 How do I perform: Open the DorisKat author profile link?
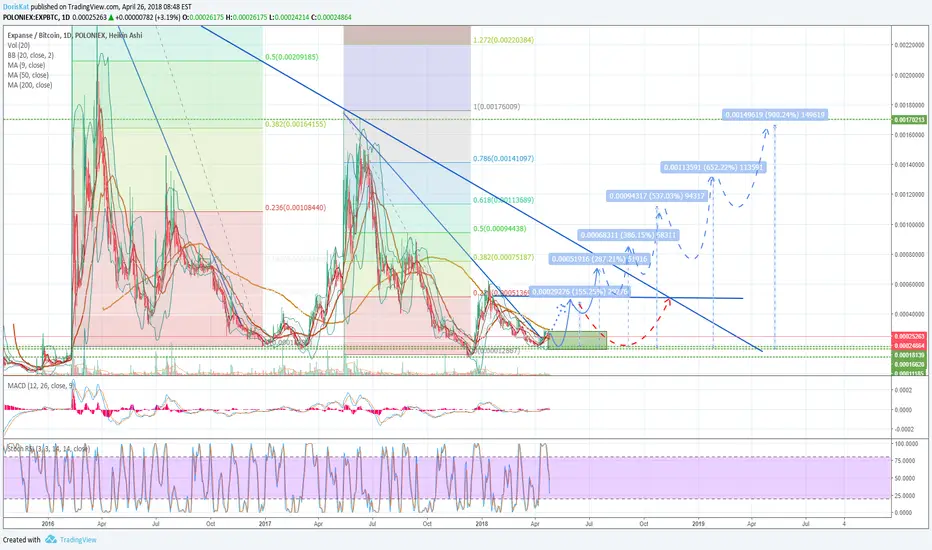[15, 7]
